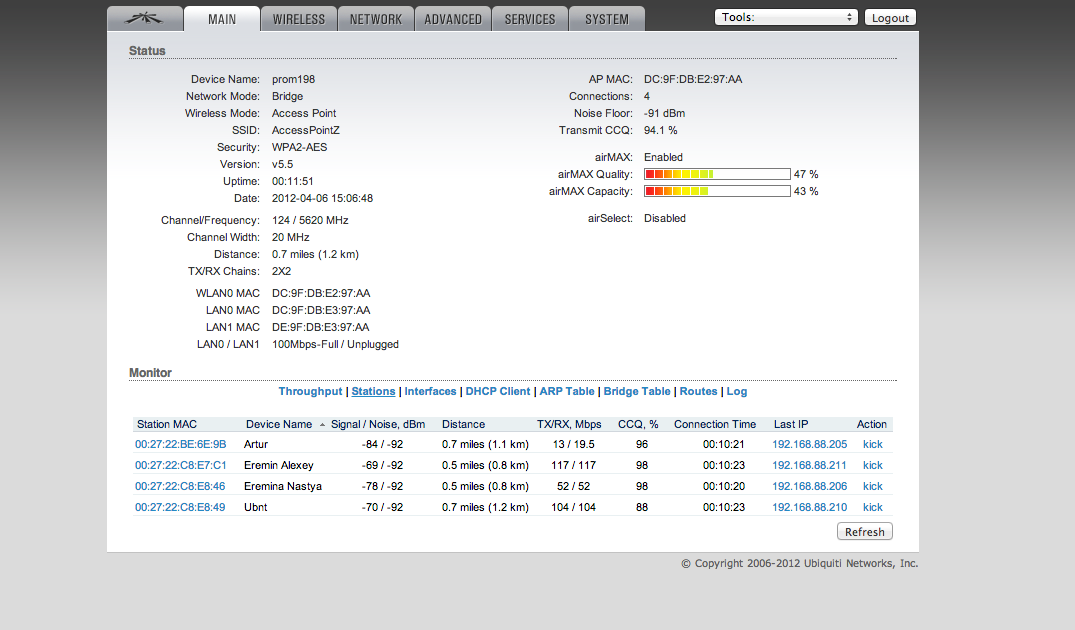Switch to the MAIN tab

click(x=222, y=19)
